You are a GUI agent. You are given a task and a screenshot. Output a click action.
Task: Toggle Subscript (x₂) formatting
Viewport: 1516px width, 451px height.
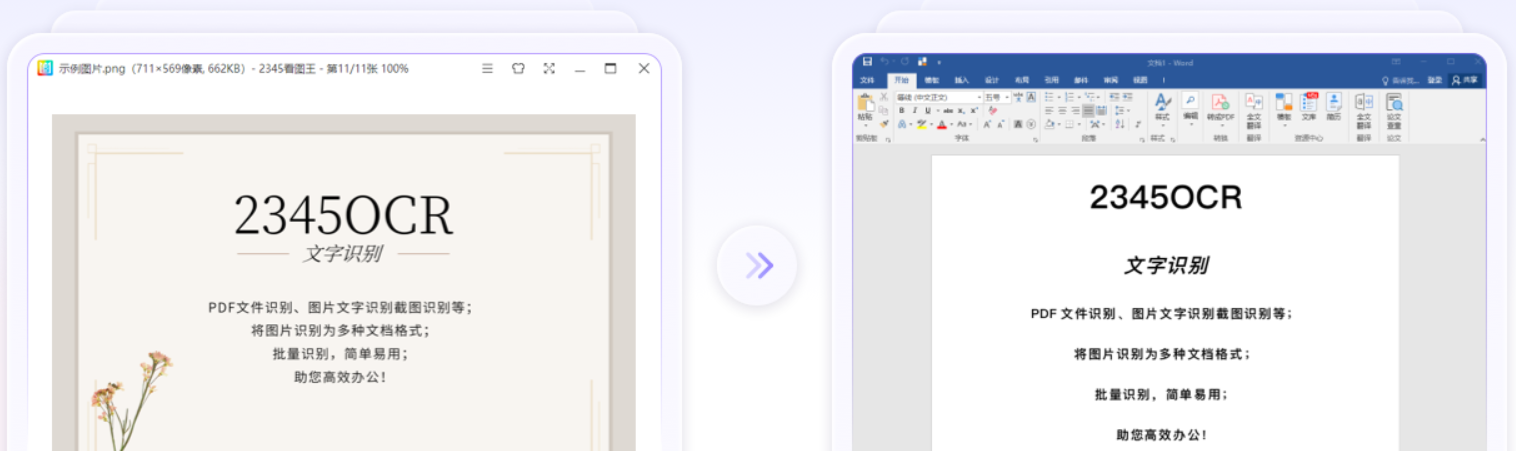pyautogui.click(x=961, y=110)
